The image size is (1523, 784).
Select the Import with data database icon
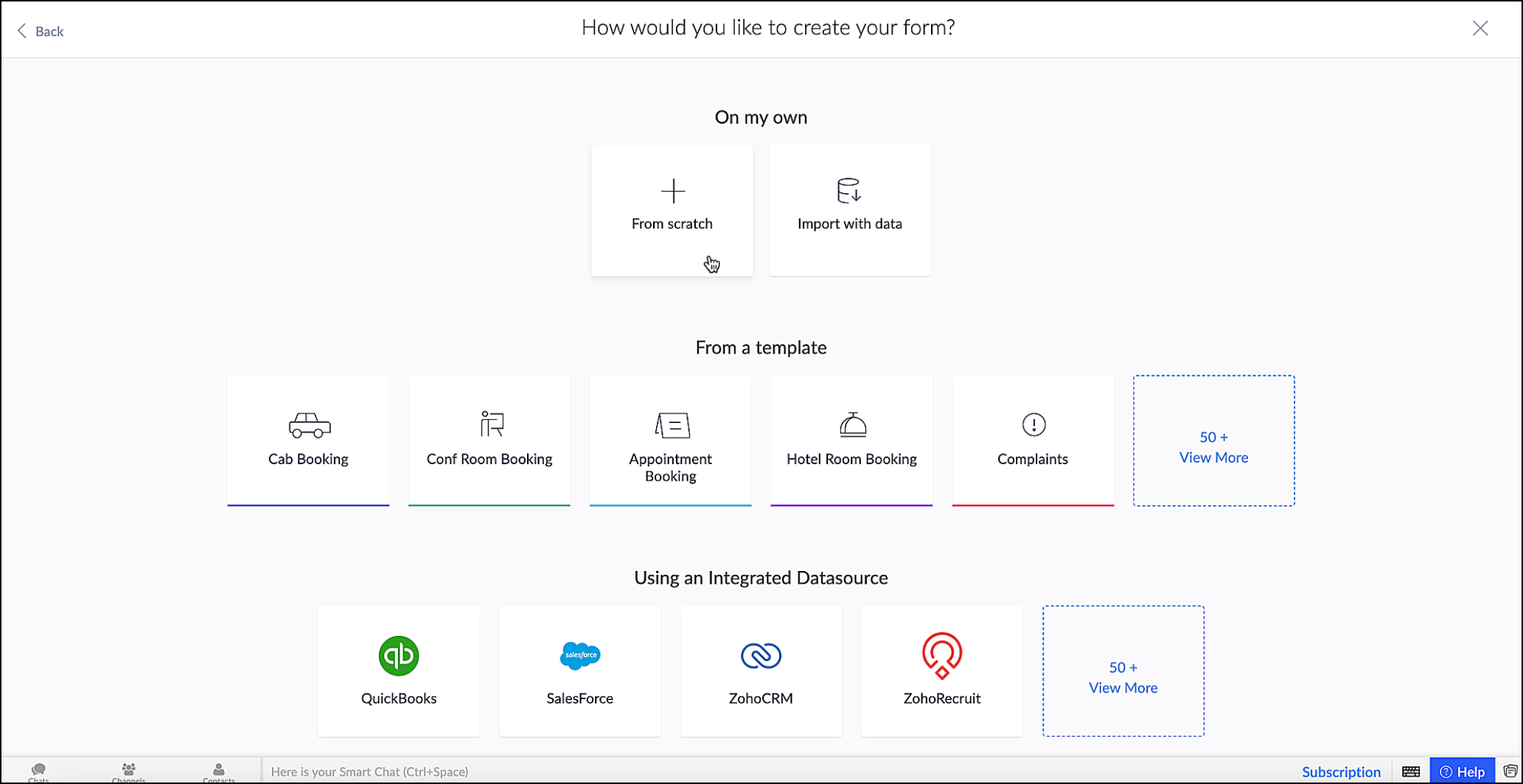tap(849, 191)
